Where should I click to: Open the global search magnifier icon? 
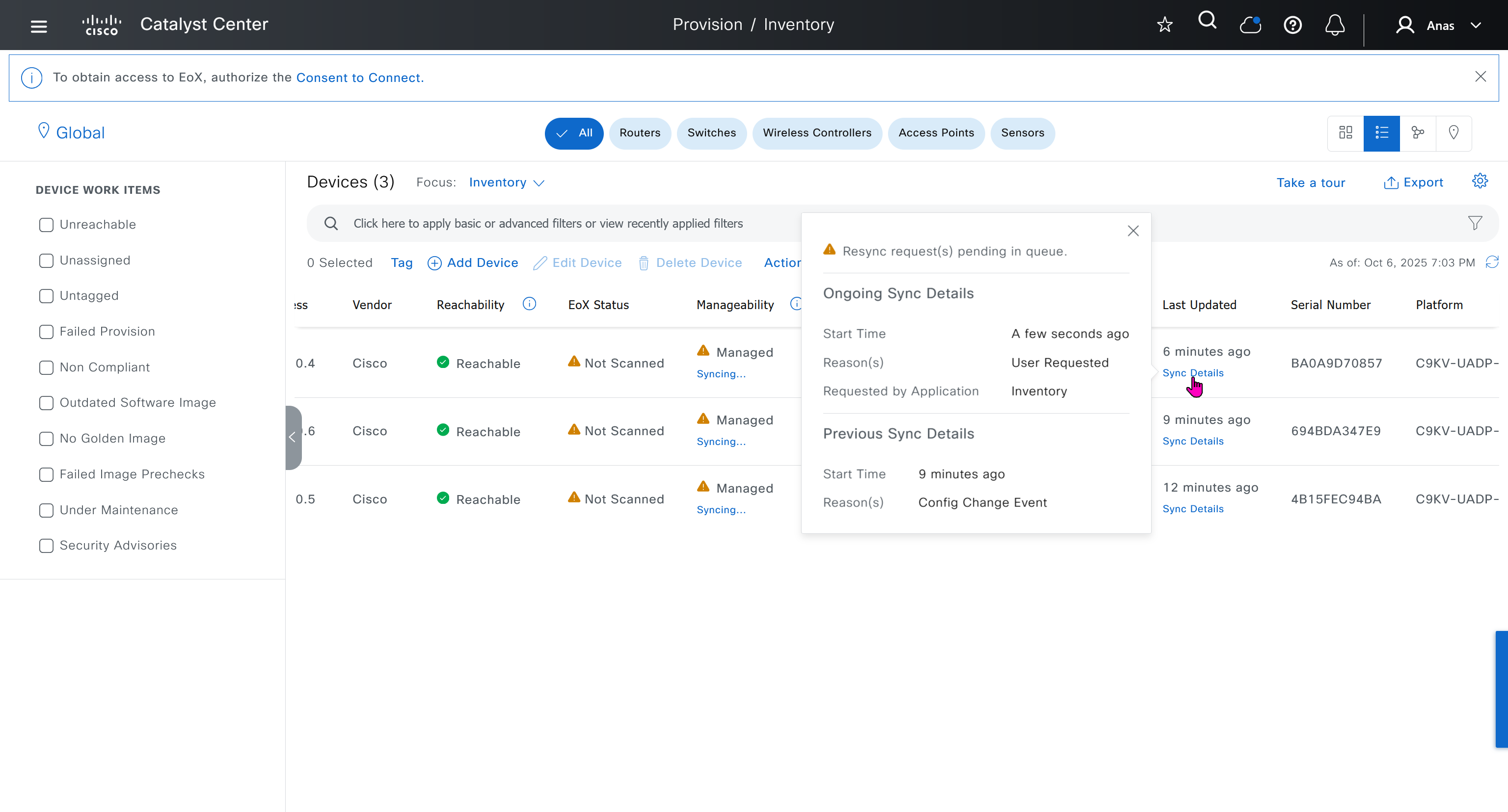1207,21
